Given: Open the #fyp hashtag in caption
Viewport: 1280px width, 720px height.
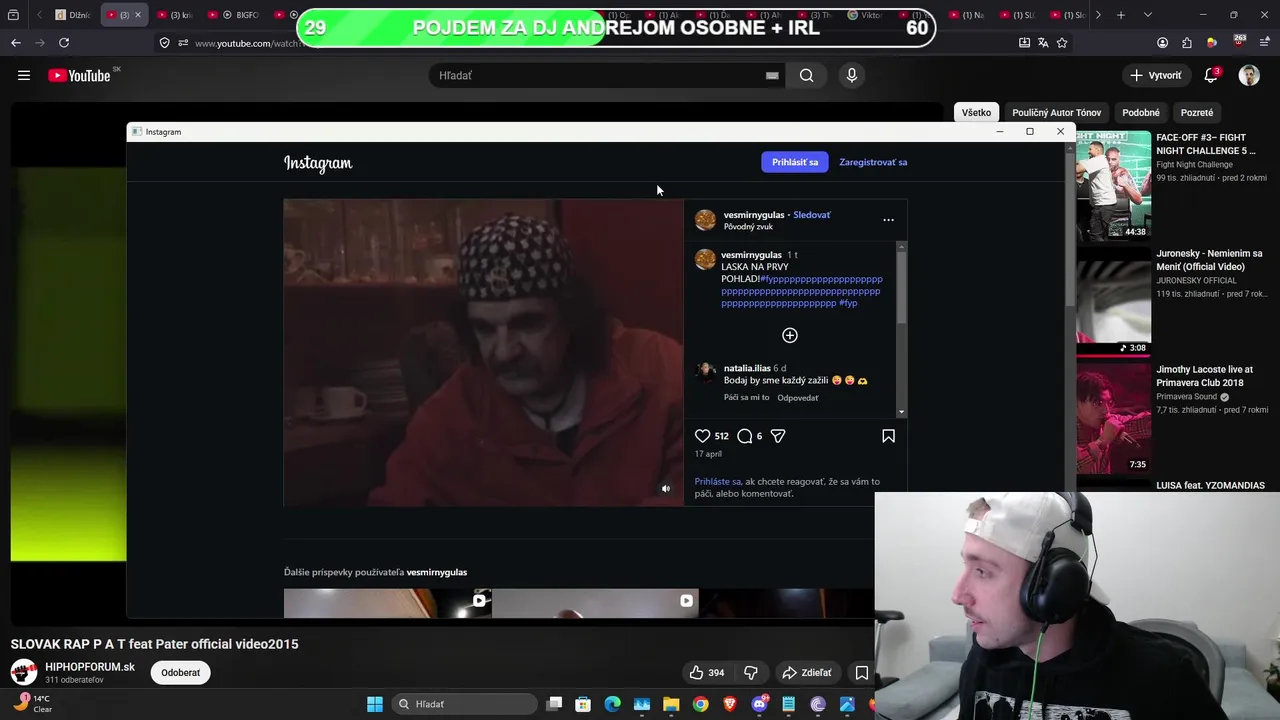Looking at the screenshot, I should [848, 303].
